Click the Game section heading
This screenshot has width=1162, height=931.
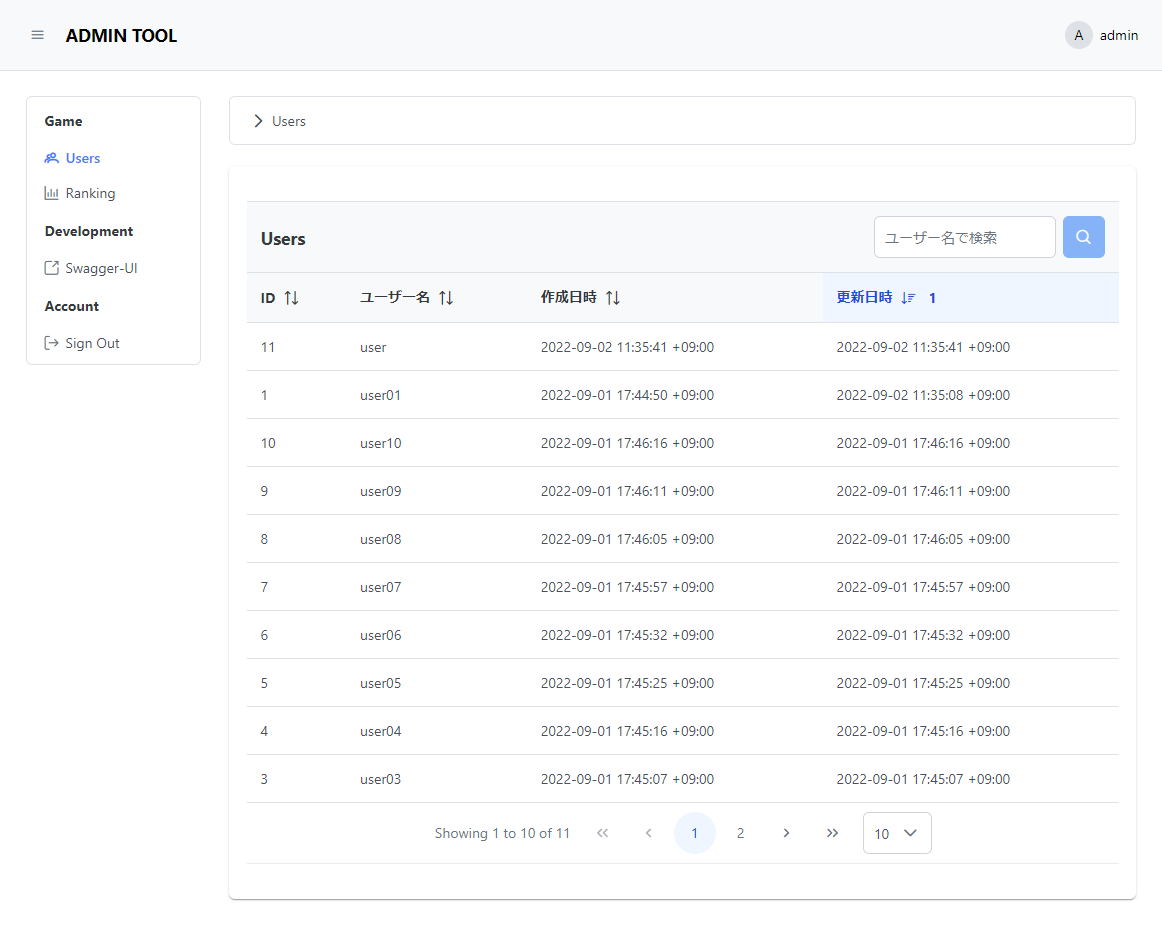pyautogui.click(x=64, y=122)
